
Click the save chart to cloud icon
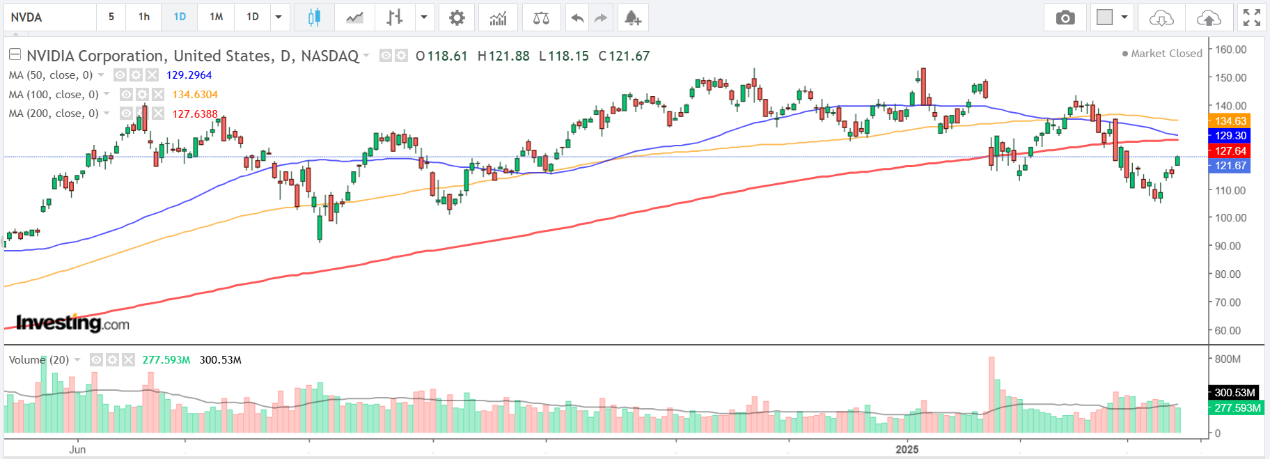pos(1209,17)
